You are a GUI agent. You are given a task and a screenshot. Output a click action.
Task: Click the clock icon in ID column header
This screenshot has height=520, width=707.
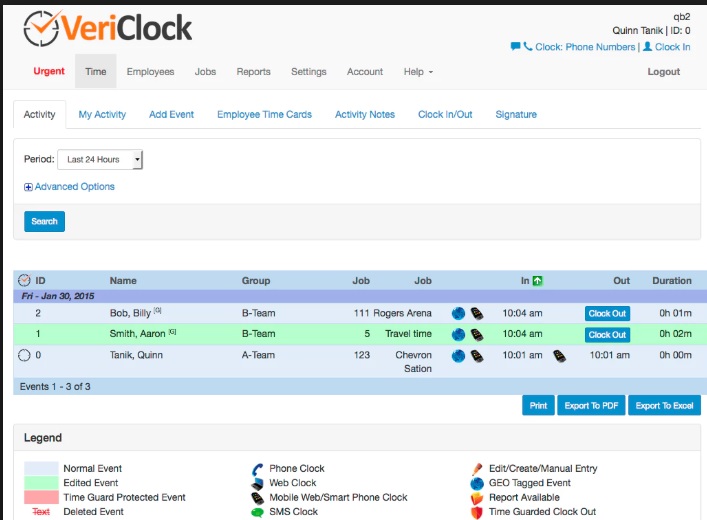25,281
